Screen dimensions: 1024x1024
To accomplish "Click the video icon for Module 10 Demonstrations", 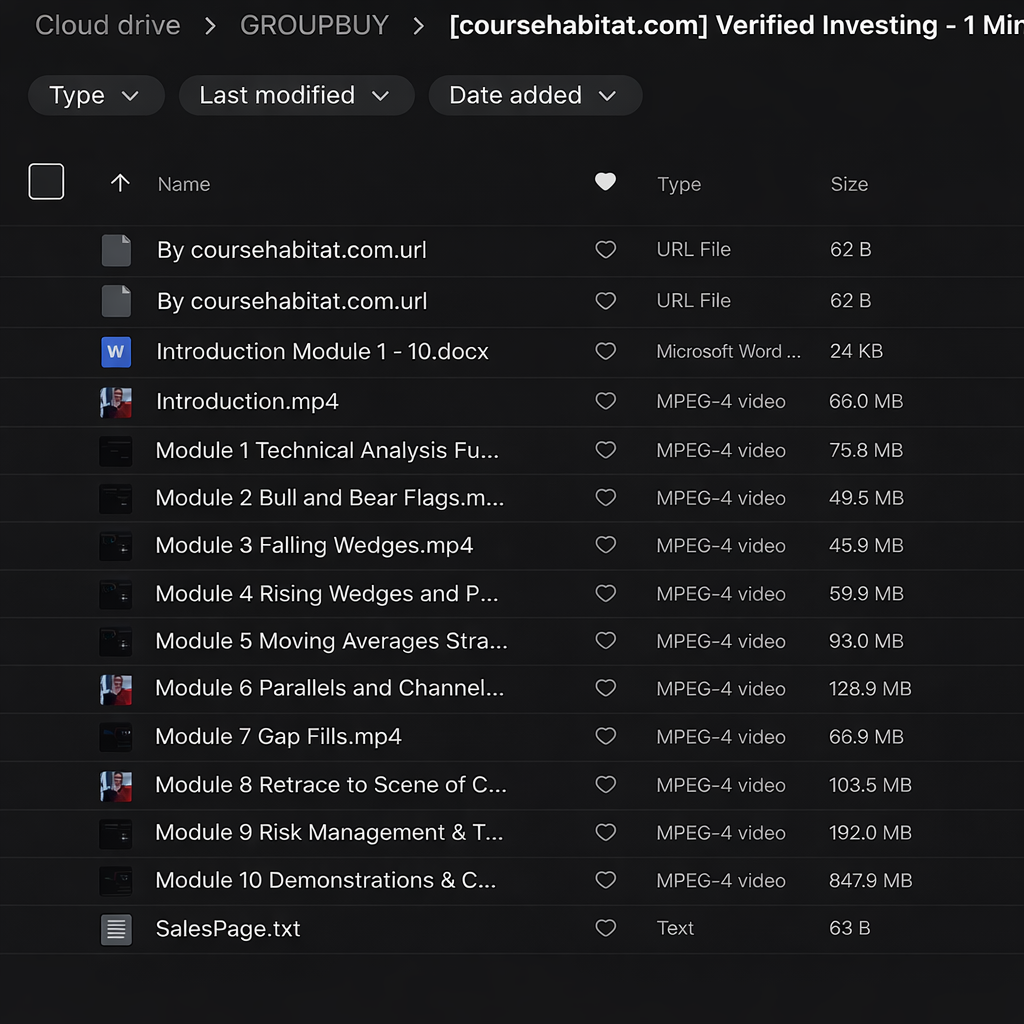I will pyautogui.click(x=116, y=881).
